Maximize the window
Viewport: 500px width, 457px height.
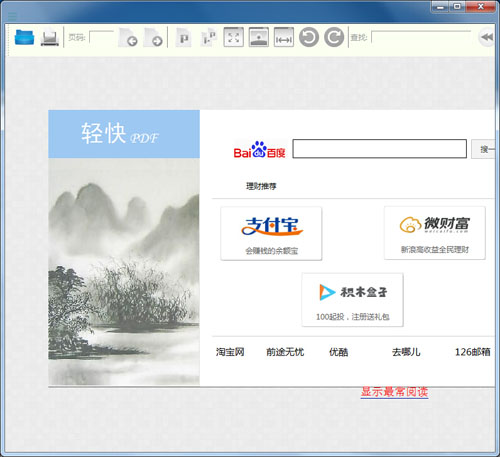(457, 7)
